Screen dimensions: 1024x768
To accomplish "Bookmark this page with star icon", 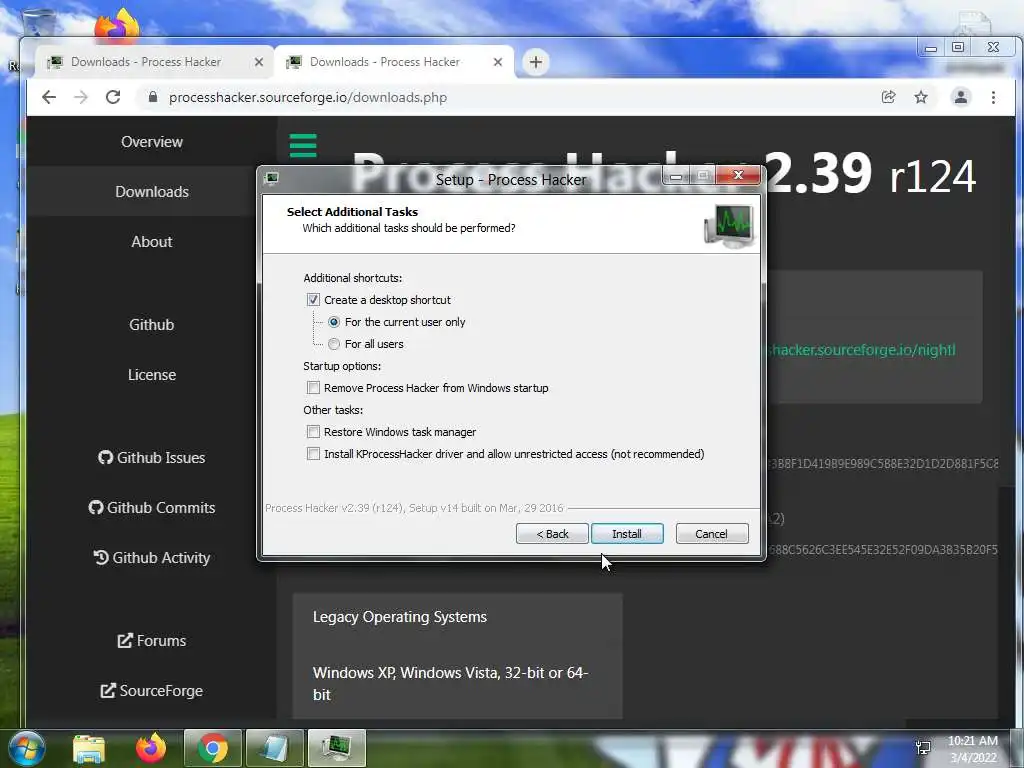I will (x=921, y=97).
